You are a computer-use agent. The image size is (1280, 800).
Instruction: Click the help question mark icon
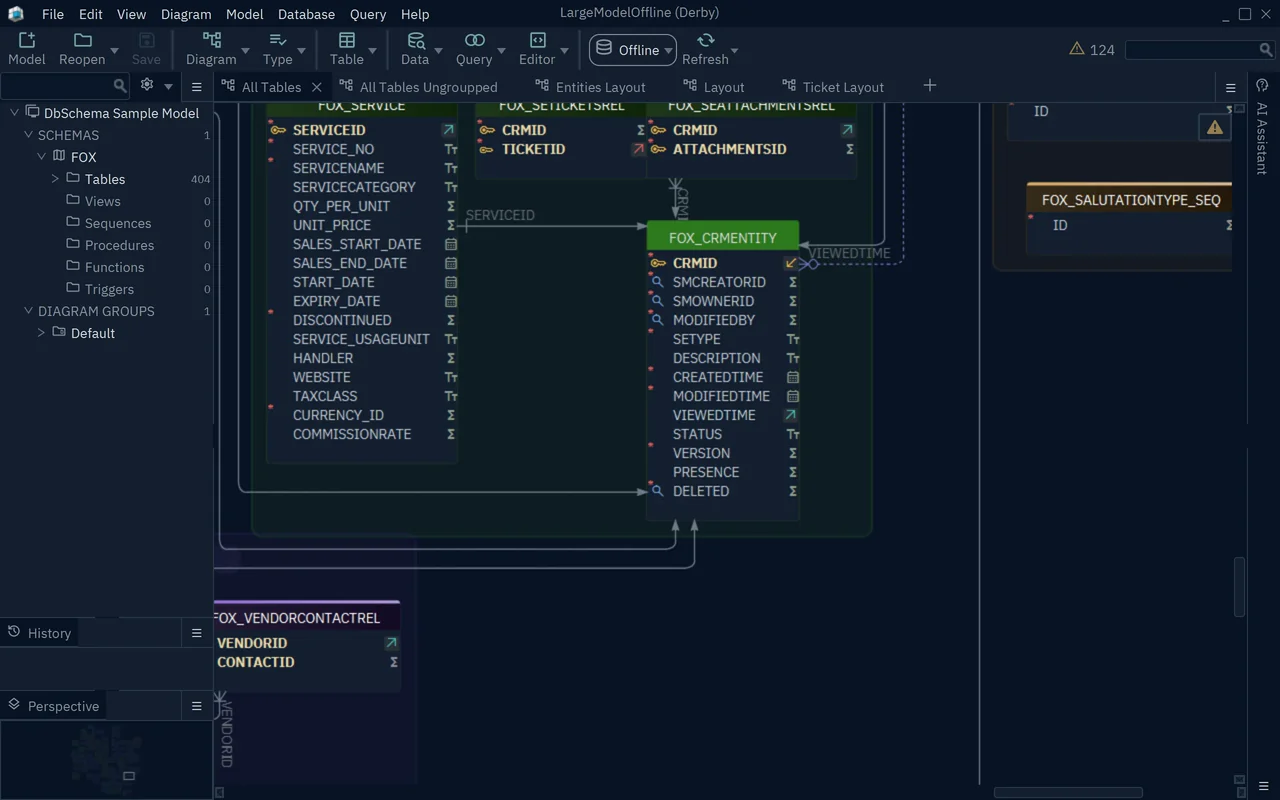point(1262,86)
